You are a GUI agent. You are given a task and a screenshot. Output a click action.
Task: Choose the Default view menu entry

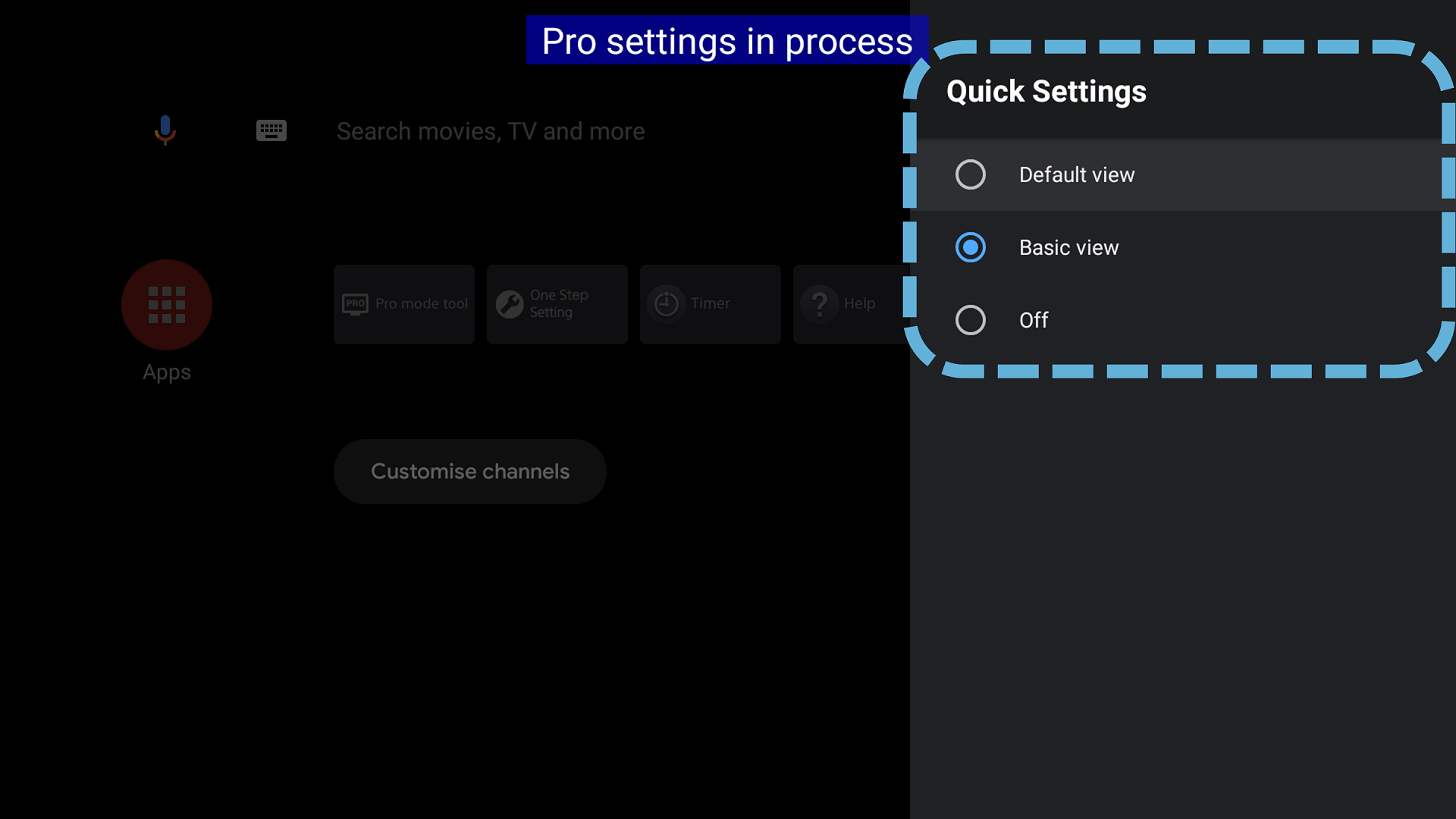pos(1077,174)
